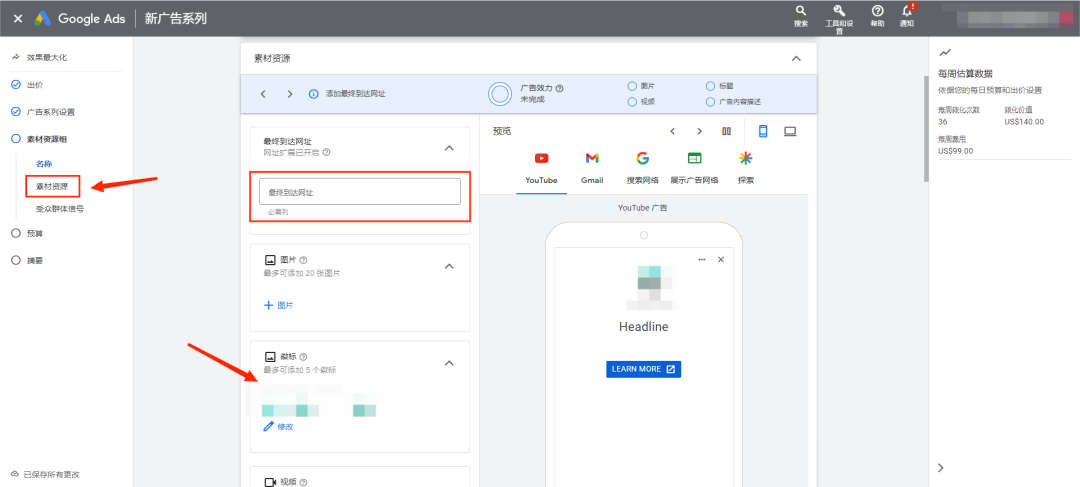The image size is (1080, 487).
Task: Click the 标题 ad strength indicator
Action: coord(711,86)
